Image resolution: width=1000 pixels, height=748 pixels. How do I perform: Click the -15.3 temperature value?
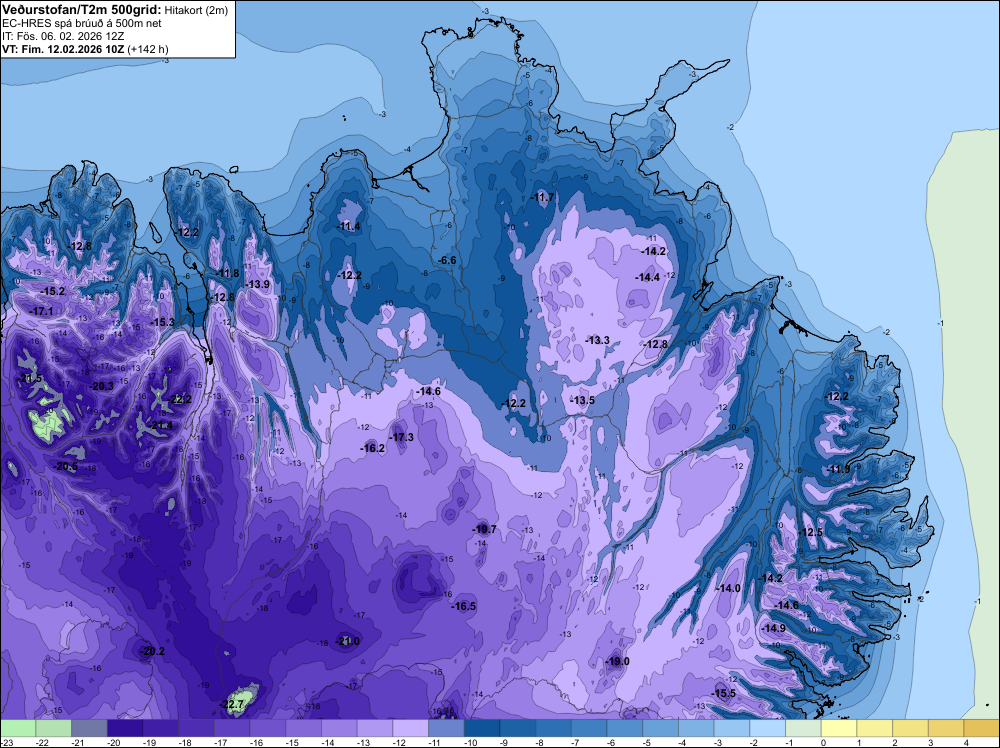(x=163, y=323)
